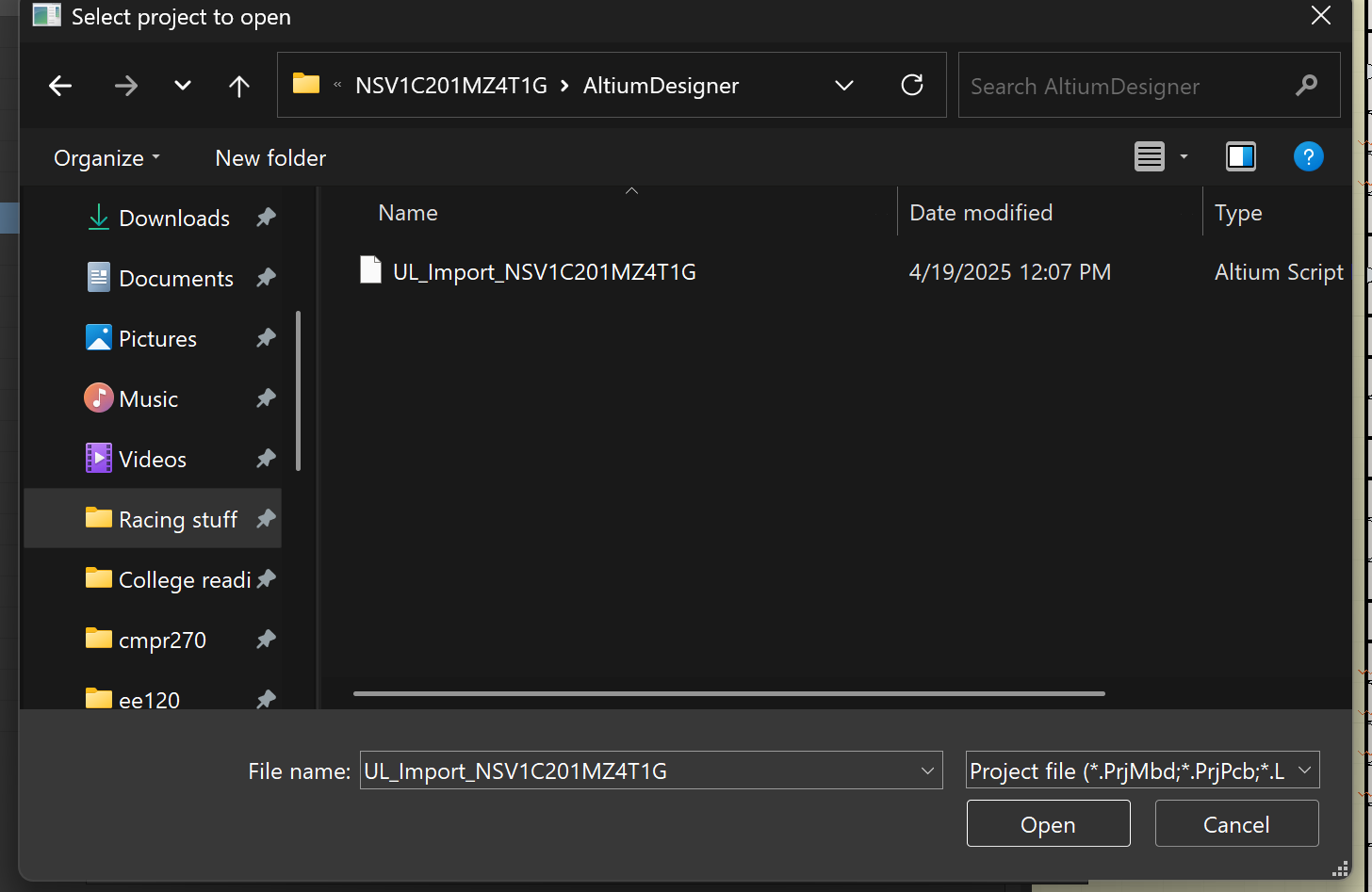The height and width of the screenshot is (892, 1372).
Task: Click the Open button
Action: tap(1049, 824)
